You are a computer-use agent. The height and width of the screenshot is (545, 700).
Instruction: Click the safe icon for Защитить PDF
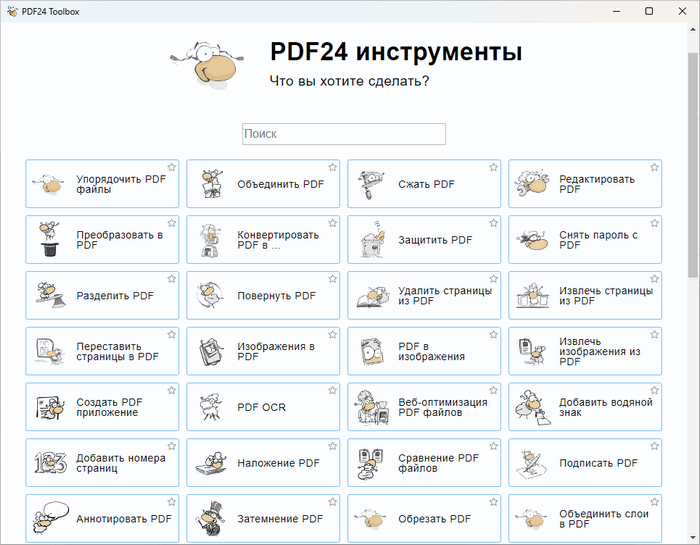(x=372, y=239)
